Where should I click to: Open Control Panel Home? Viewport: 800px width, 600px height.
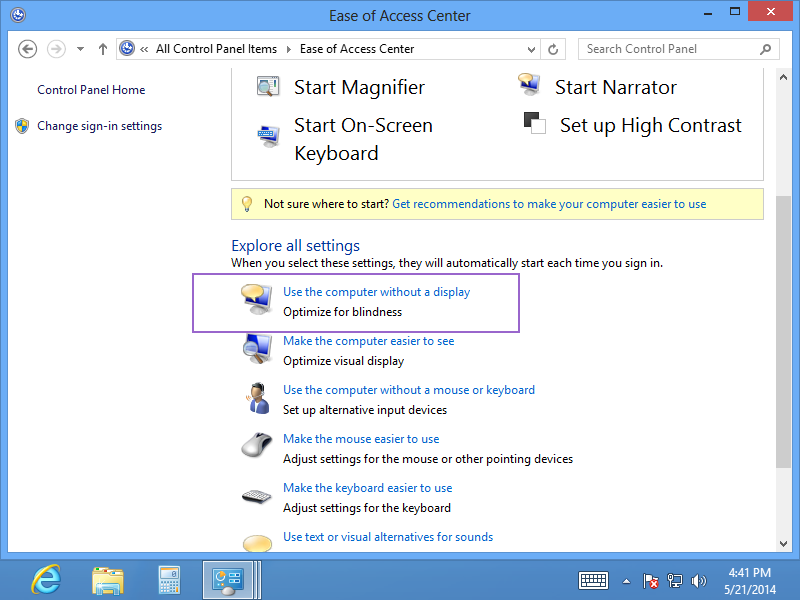point(91,90)
